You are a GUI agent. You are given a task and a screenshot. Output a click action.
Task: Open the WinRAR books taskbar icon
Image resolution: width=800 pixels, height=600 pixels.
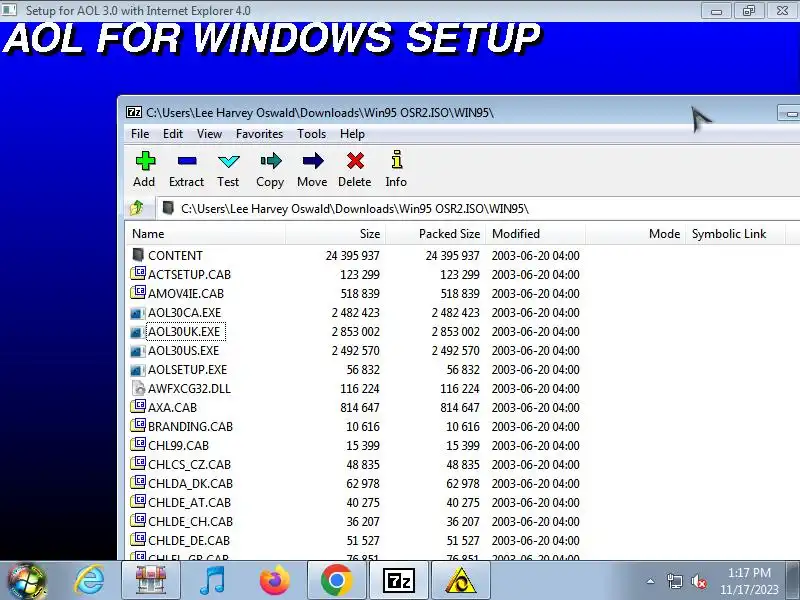[151, 581]
